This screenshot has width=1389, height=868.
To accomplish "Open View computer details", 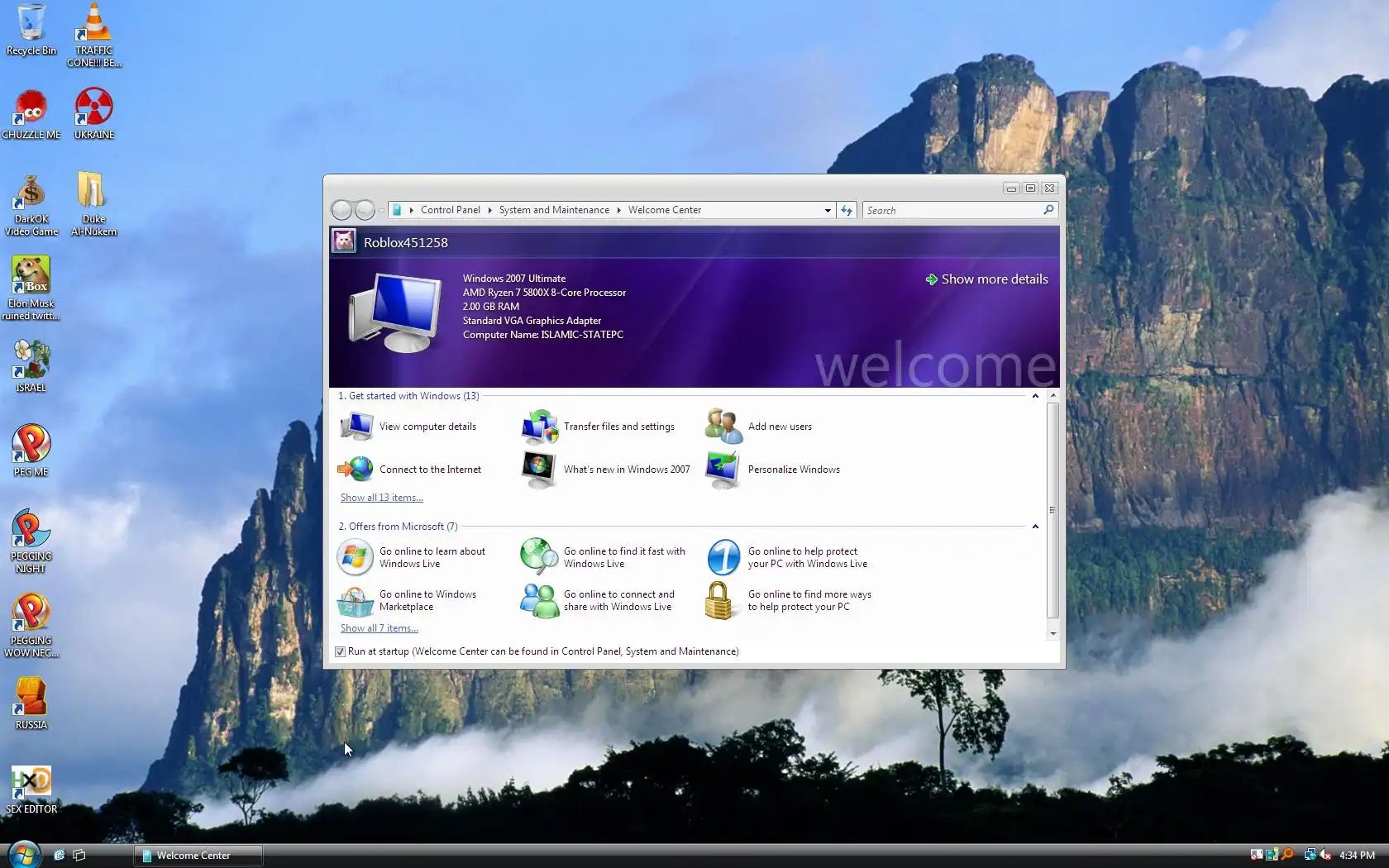I will 408,427.
